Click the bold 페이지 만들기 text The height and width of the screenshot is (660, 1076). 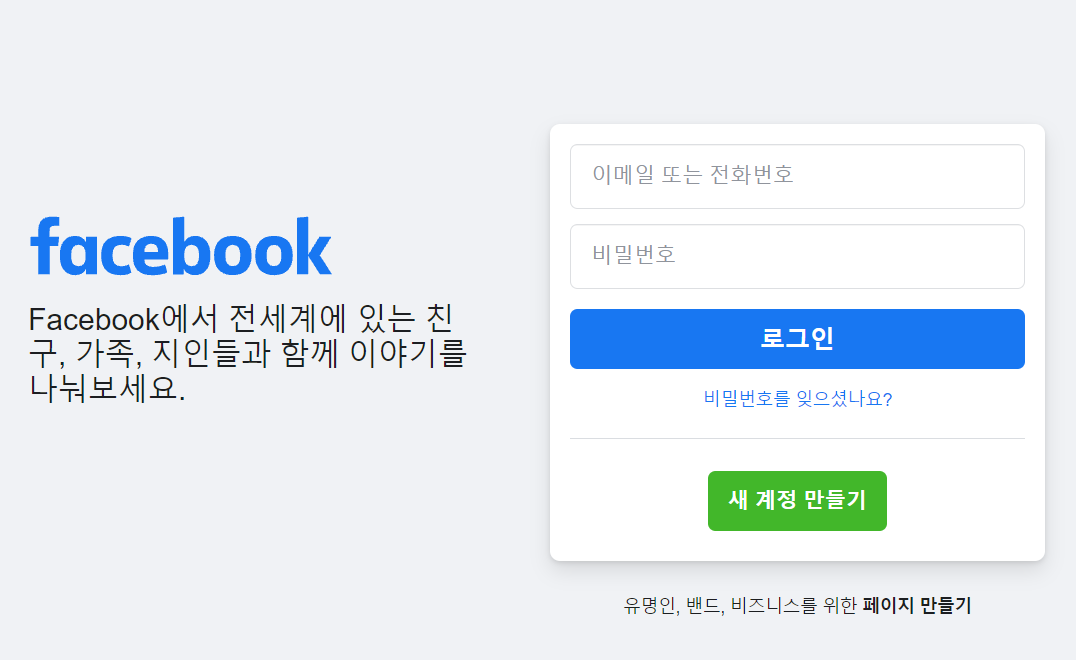(x=917, y=605)
